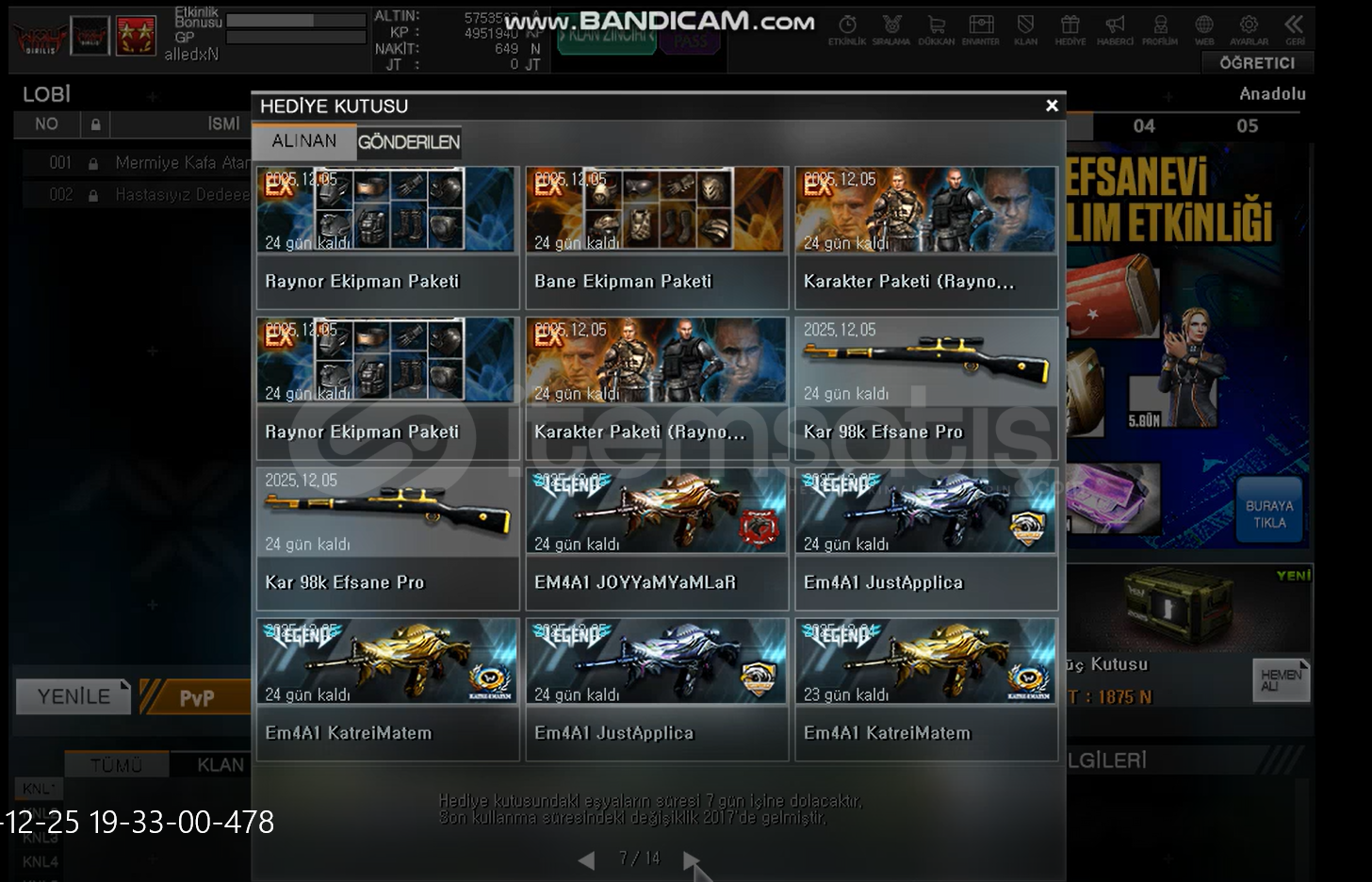Go to next gift page arrow
Screen dimensions: 1372x882
click(691, 859)
